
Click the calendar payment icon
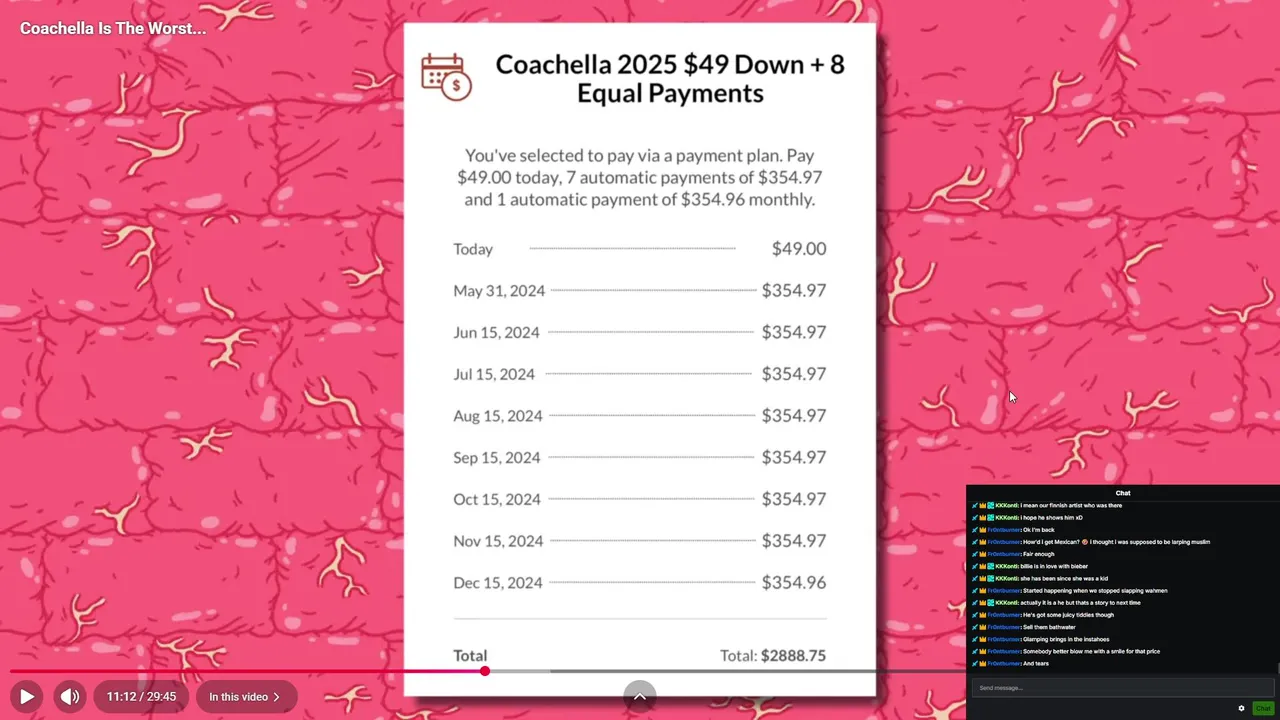[x=446, y=77]
